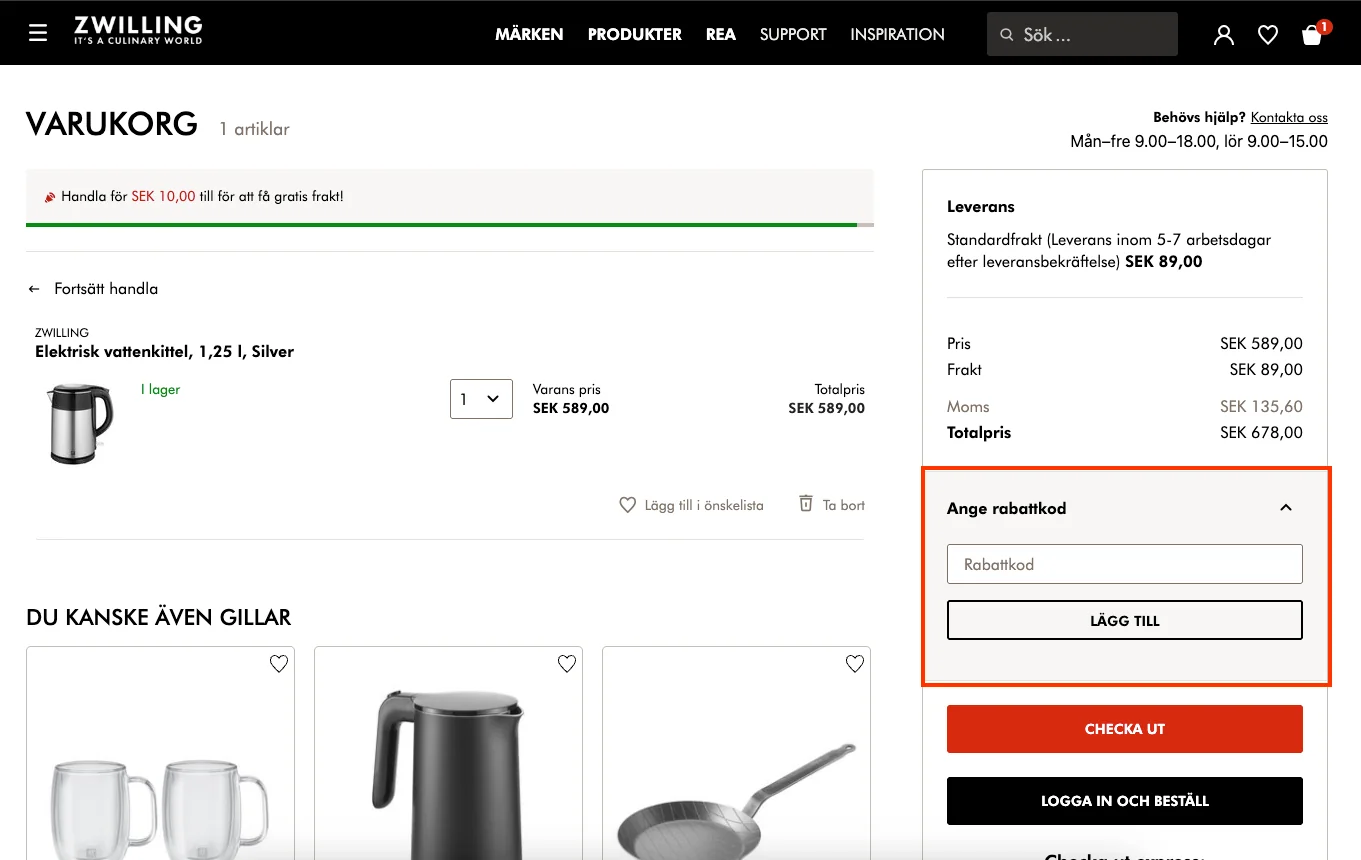Open the account profile icon
This screenshot has height=860, width=1361.
[1223, 35]
